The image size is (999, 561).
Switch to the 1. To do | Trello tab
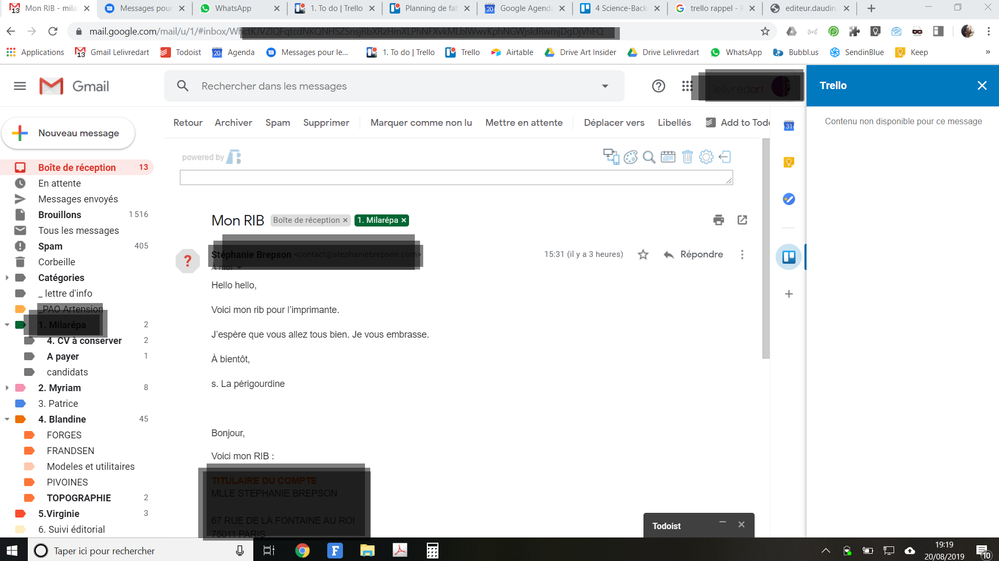[334, 8]
